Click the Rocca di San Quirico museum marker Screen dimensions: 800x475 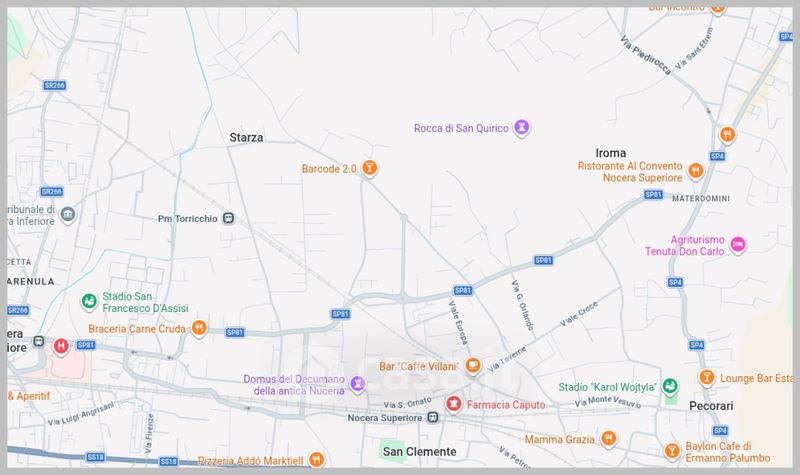[521, 128]
